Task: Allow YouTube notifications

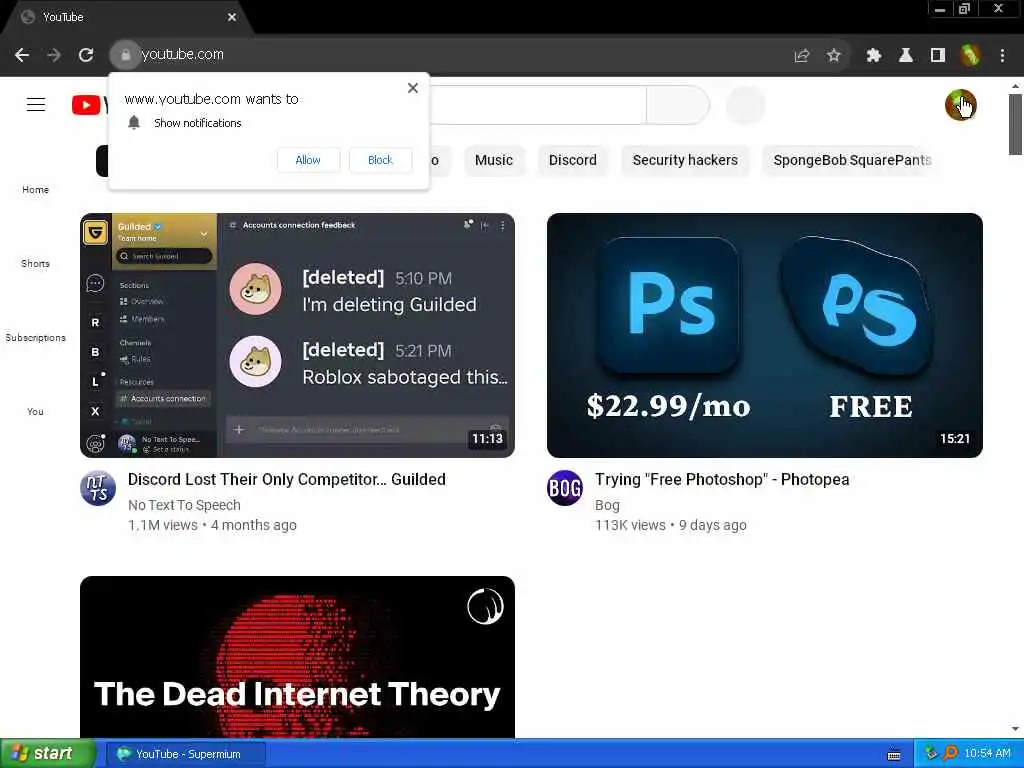Action: click(308, 160)
